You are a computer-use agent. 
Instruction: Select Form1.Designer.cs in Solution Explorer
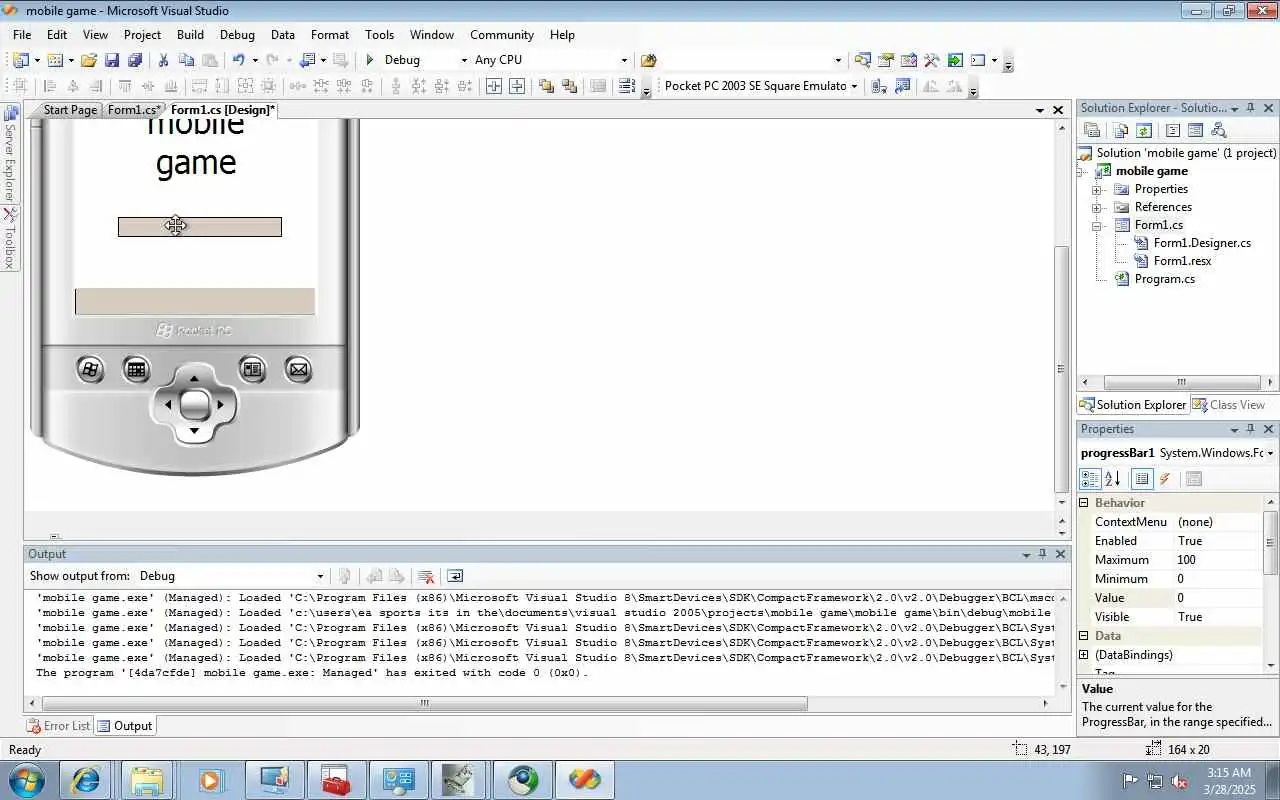point(1201,243)
